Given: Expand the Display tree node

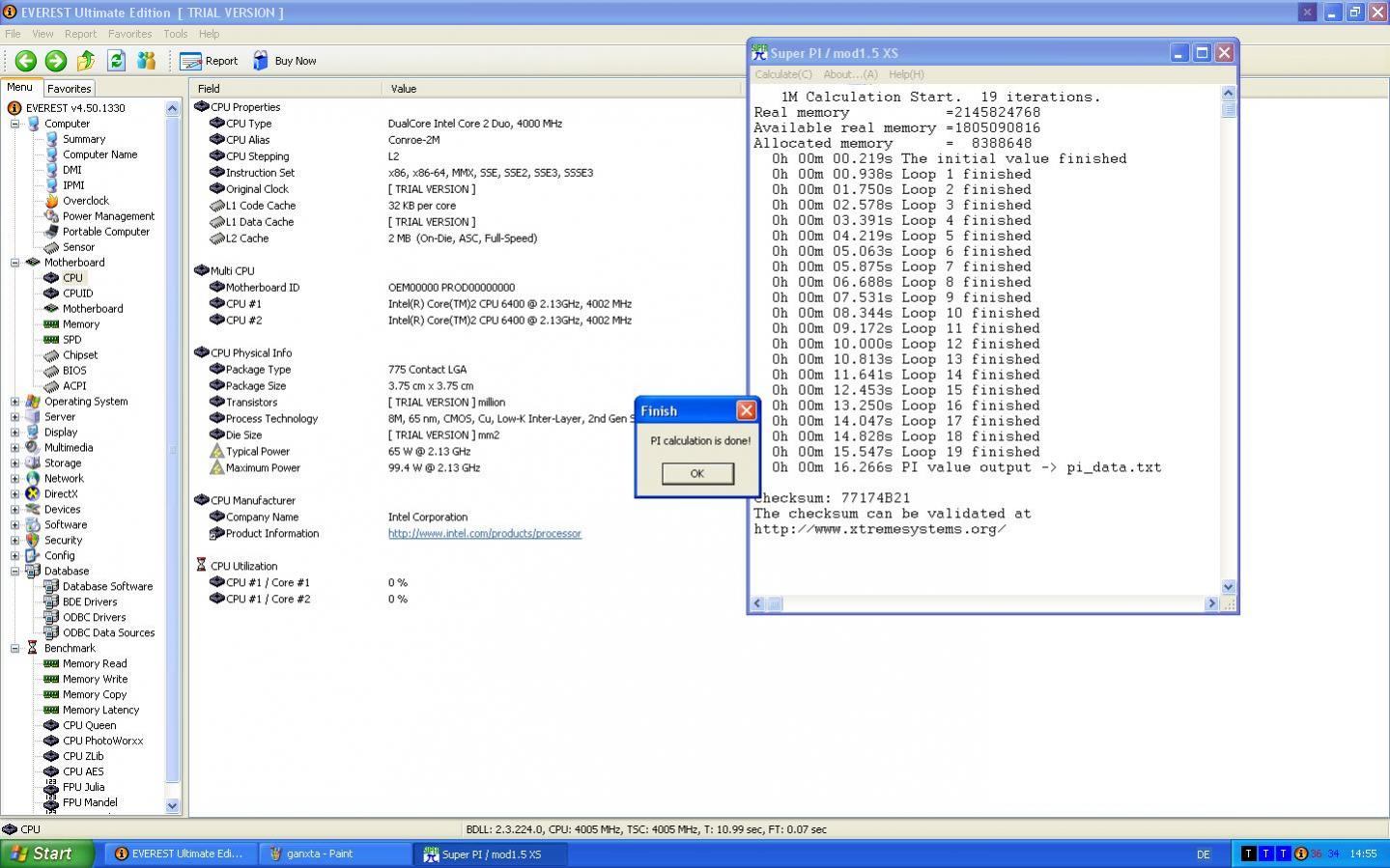Looking at the screenshot, I should pos(14,433).
